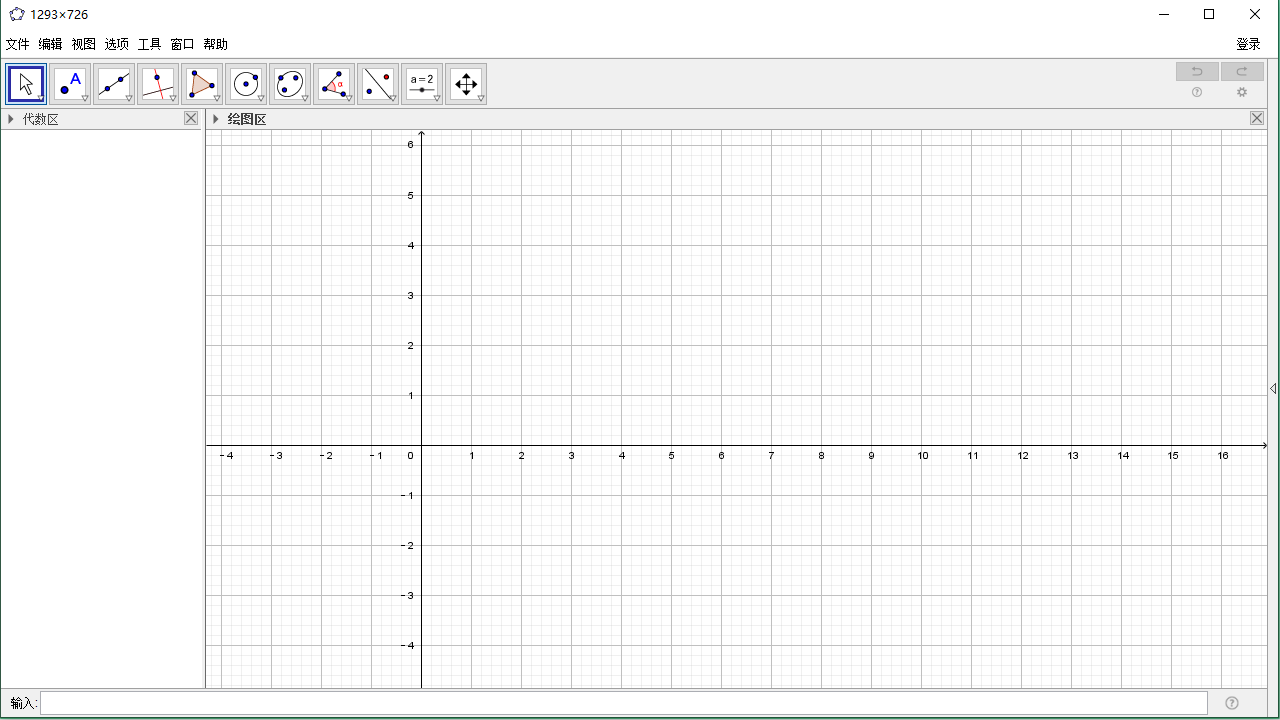Select the Perpendicular Line tool

click(x=157, y=83)
